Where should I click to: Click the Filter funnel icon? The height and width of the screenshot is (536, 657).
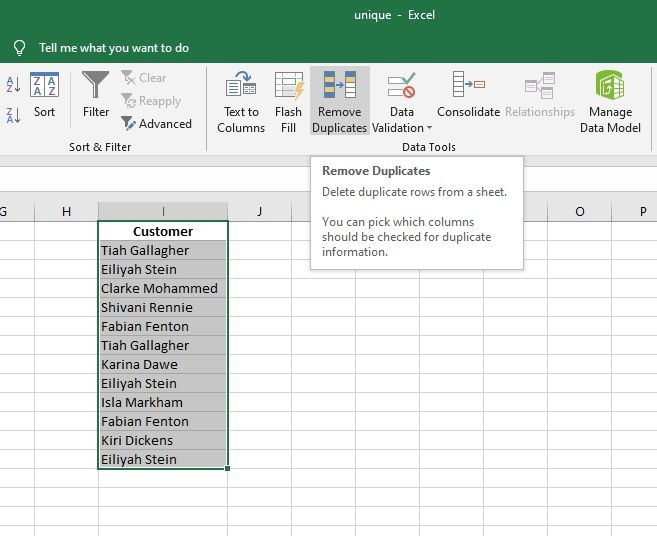tap(96, 87)
